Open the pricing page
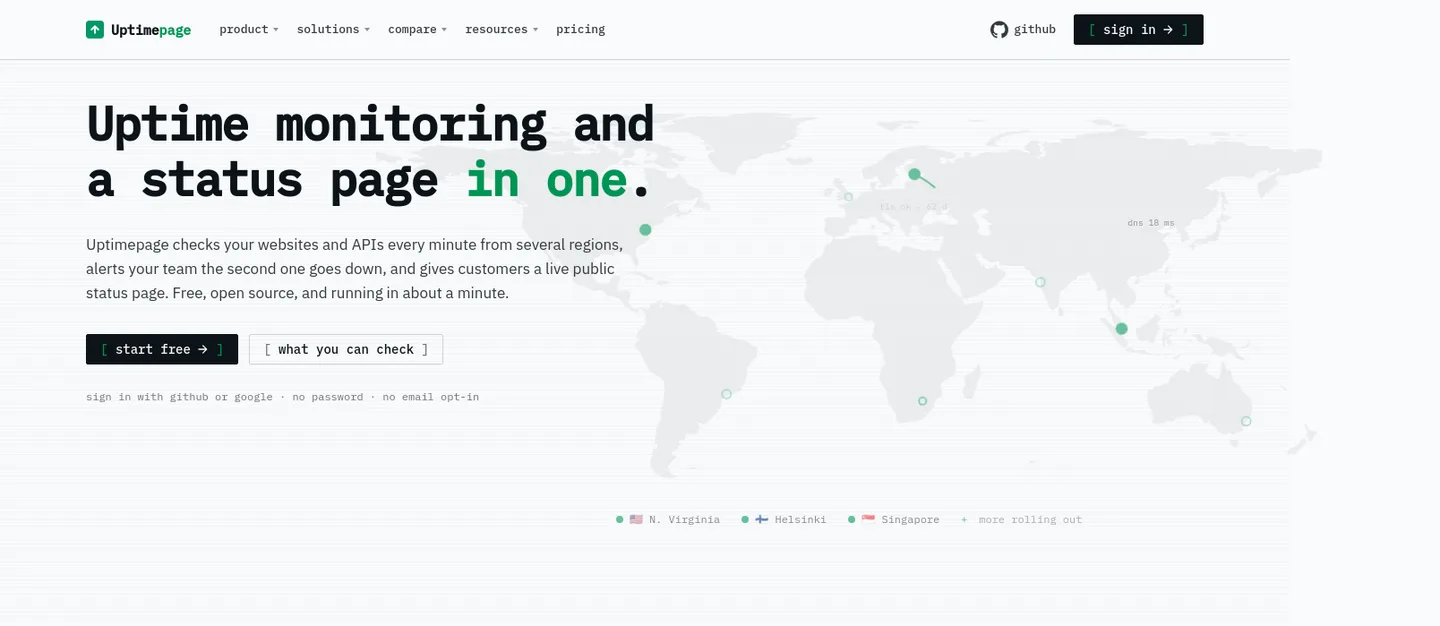This screenshot has width=1440, height=626. tap(581, 30)
